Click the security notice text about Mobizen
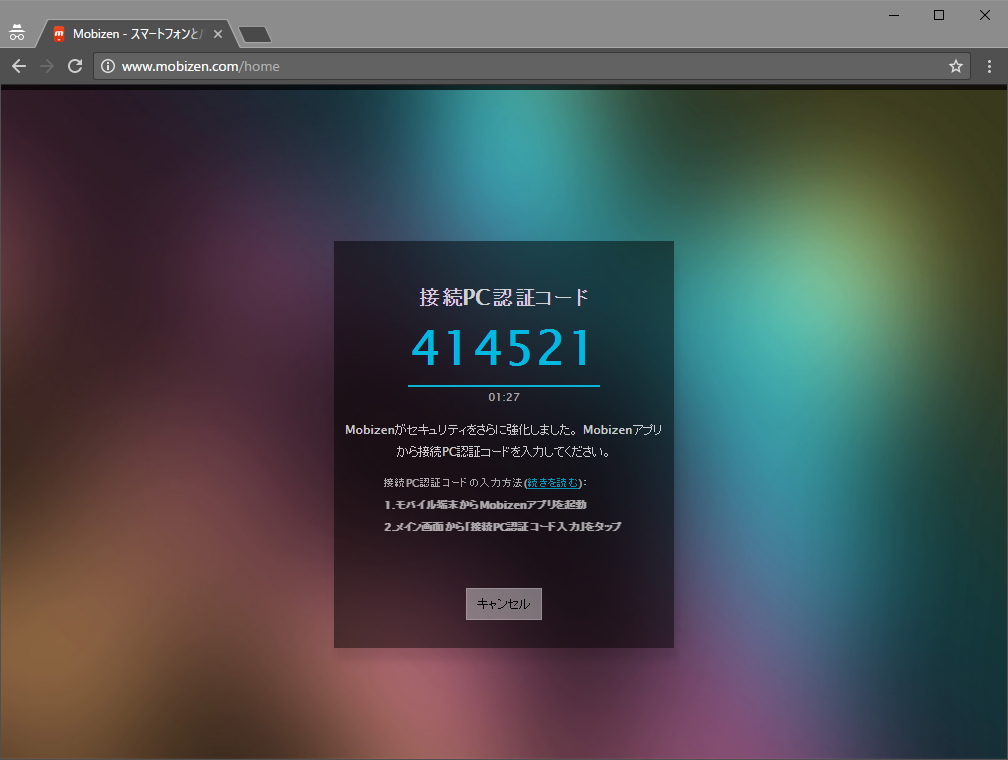The height and width of the screenshot is (760, 1008). pos(503,440)
